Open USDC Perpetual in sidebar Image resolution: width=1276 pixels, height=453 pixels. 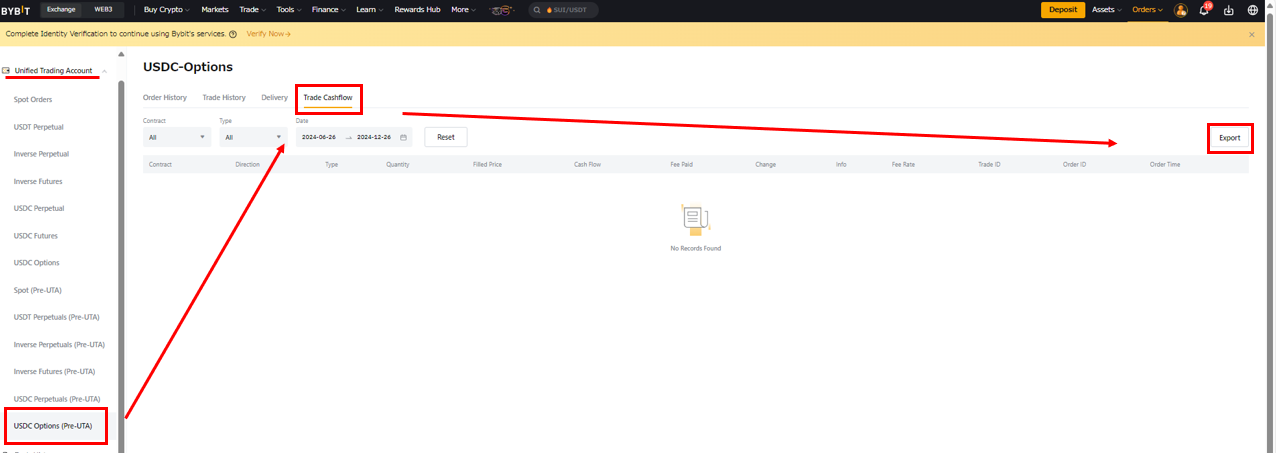pyautogui.click(x=39, y=208)
